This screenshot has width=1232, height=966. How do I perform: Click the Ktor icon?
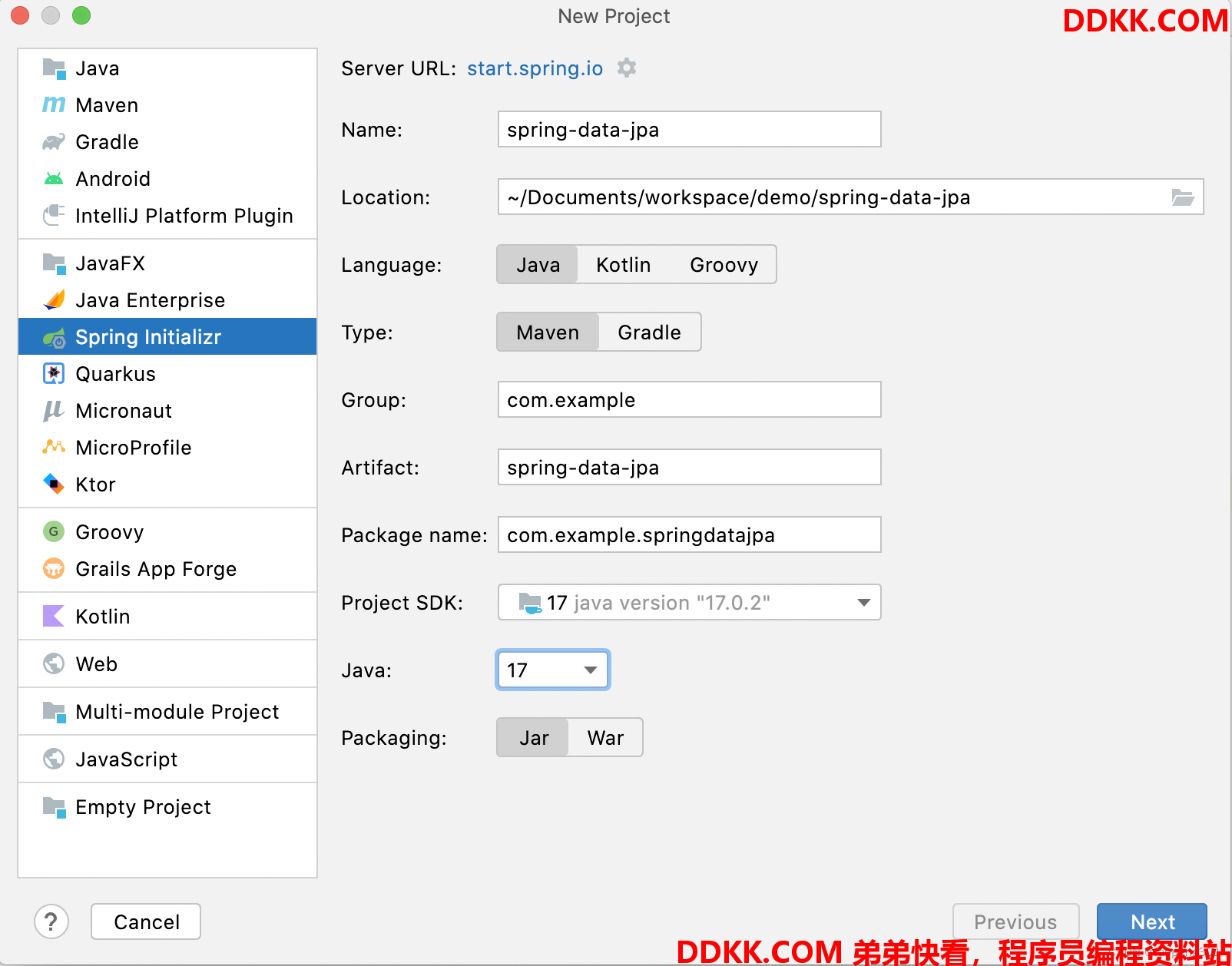[54, 484]
